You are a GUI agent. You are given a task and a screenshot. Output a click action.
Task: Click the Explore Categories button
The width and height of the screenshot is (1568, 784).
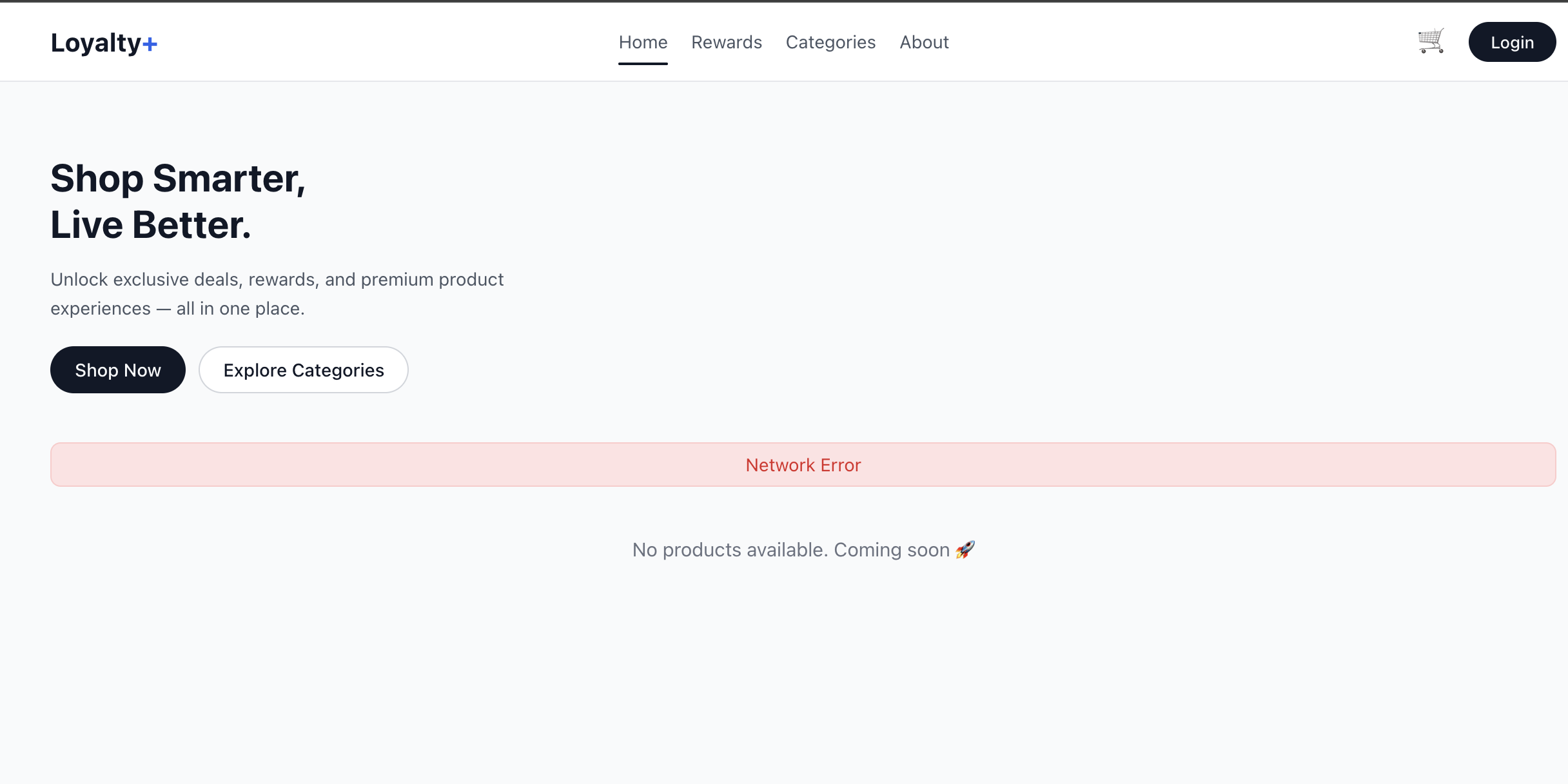tap(304, 370)
